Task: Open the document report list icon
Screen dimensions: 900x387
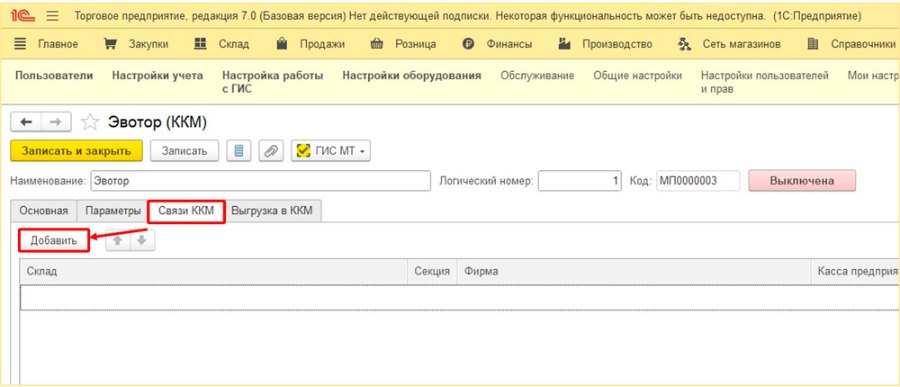Action: point(239,151)
